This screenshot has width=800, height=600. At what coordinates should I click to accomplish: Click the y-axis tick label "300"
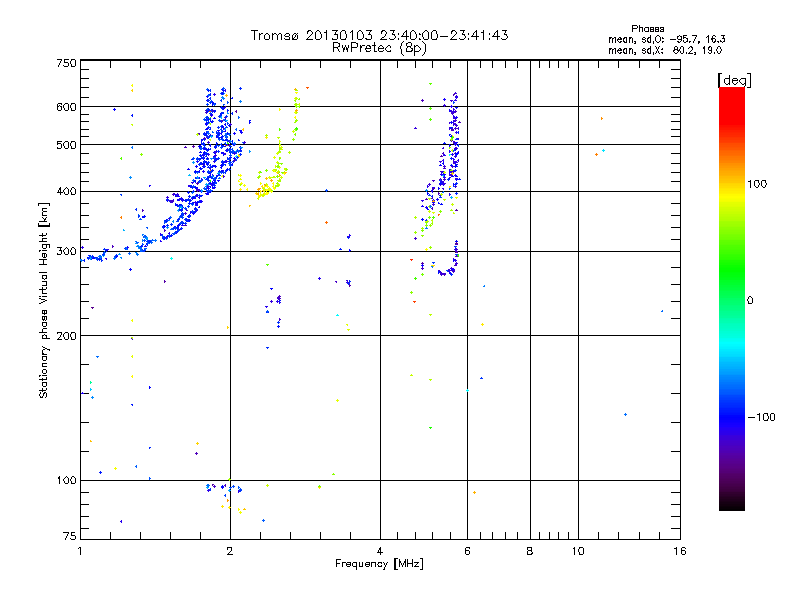(66, 251)
